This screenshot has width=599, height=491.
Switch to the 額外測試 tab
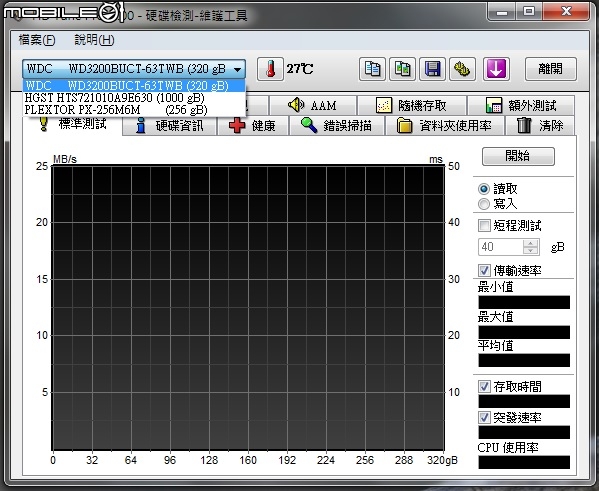tap(521, 105)
